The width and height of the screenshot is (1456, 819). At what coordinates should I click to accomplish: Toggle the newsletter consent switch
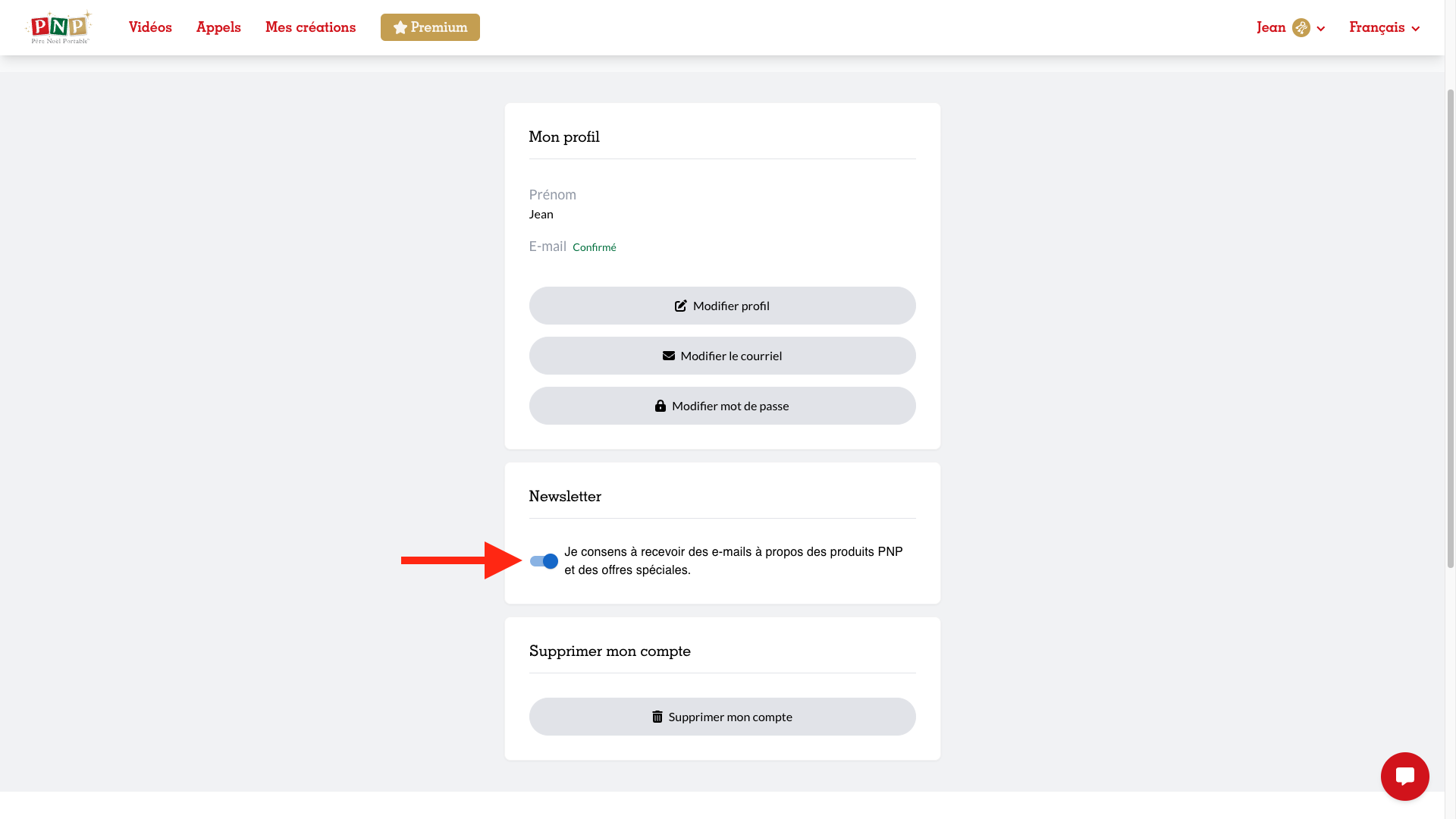coord(544,561)
